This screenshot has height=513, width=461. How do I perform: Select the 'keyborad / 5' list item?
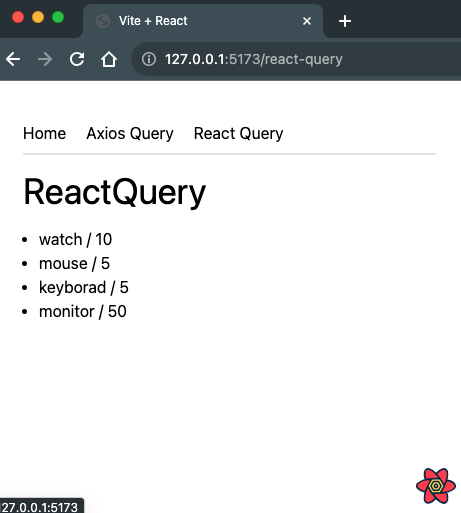84,287
